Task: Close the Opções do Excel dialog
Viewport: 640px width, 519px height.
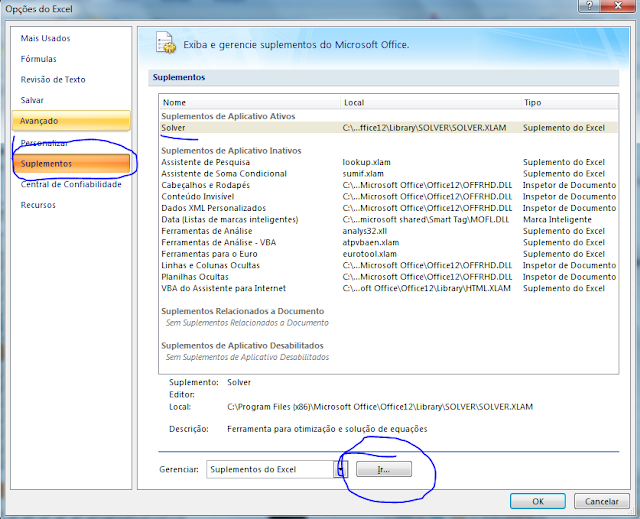Action: (618, 5)
